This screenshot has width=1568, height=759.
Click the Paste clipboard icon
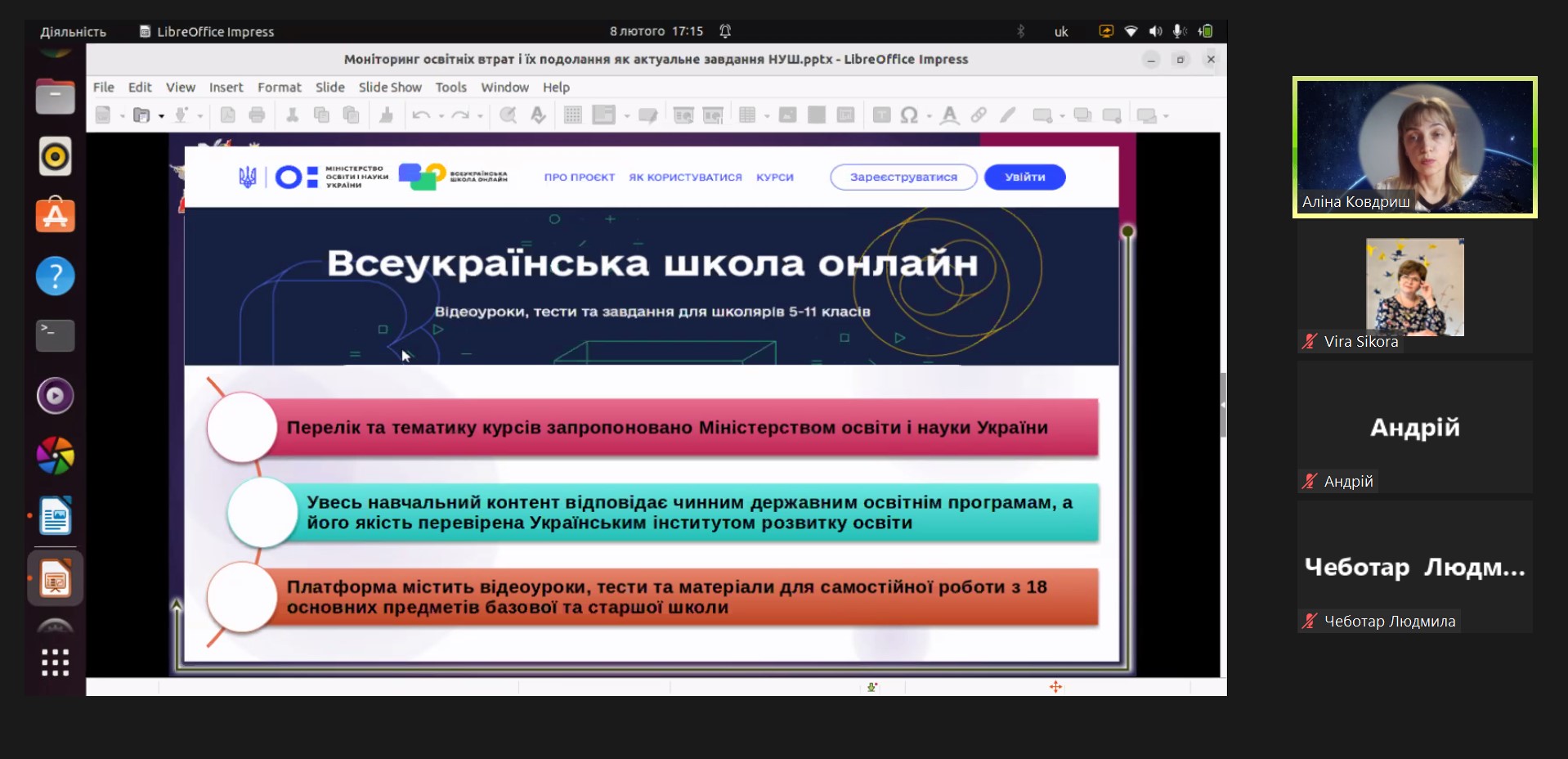tap(351, 115)
